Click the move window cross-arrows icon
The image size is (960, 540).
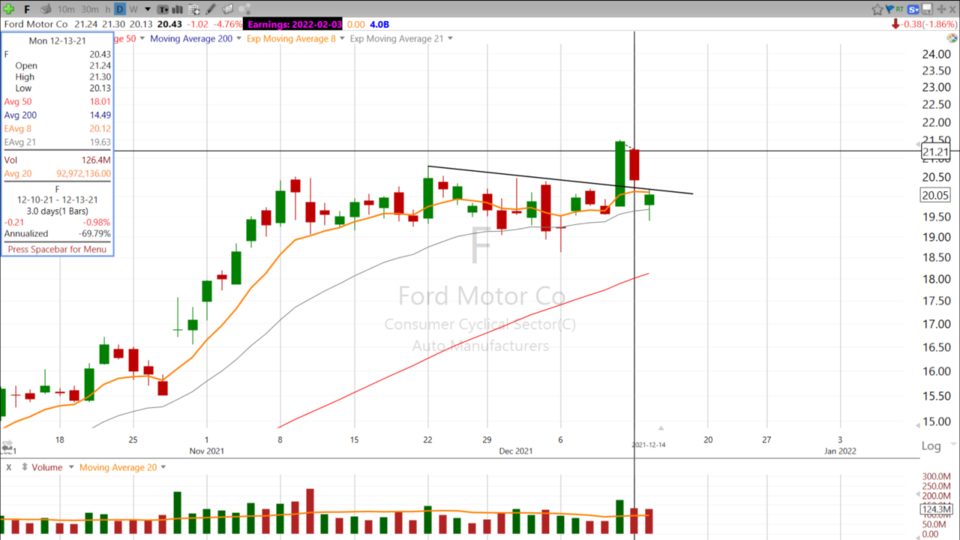[941, 9]
